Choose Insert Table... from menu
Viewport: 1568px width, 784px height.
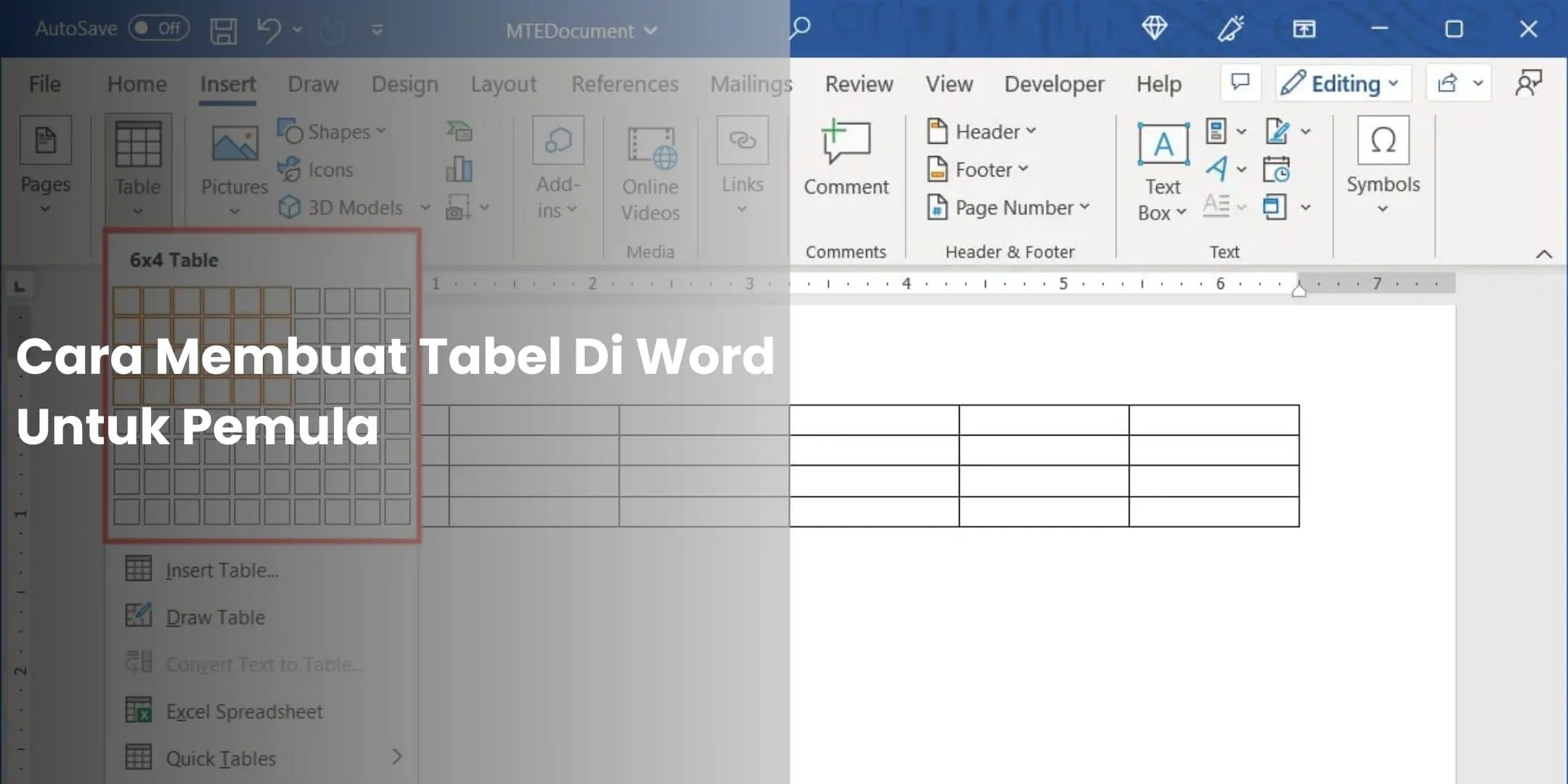pos(263,571)
